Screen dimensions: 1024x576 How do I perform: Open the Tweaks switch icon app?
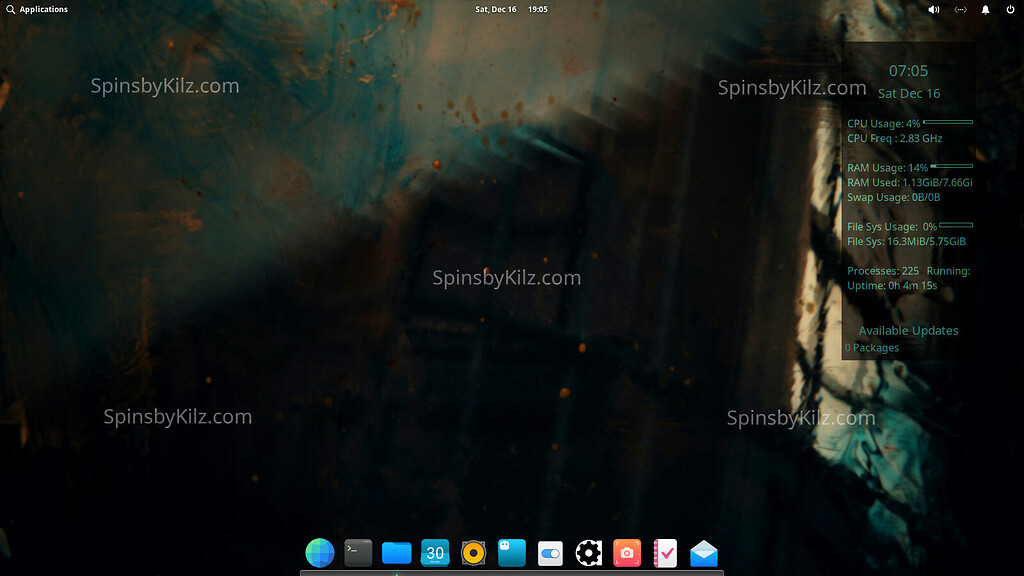click(x=550, y=552)
